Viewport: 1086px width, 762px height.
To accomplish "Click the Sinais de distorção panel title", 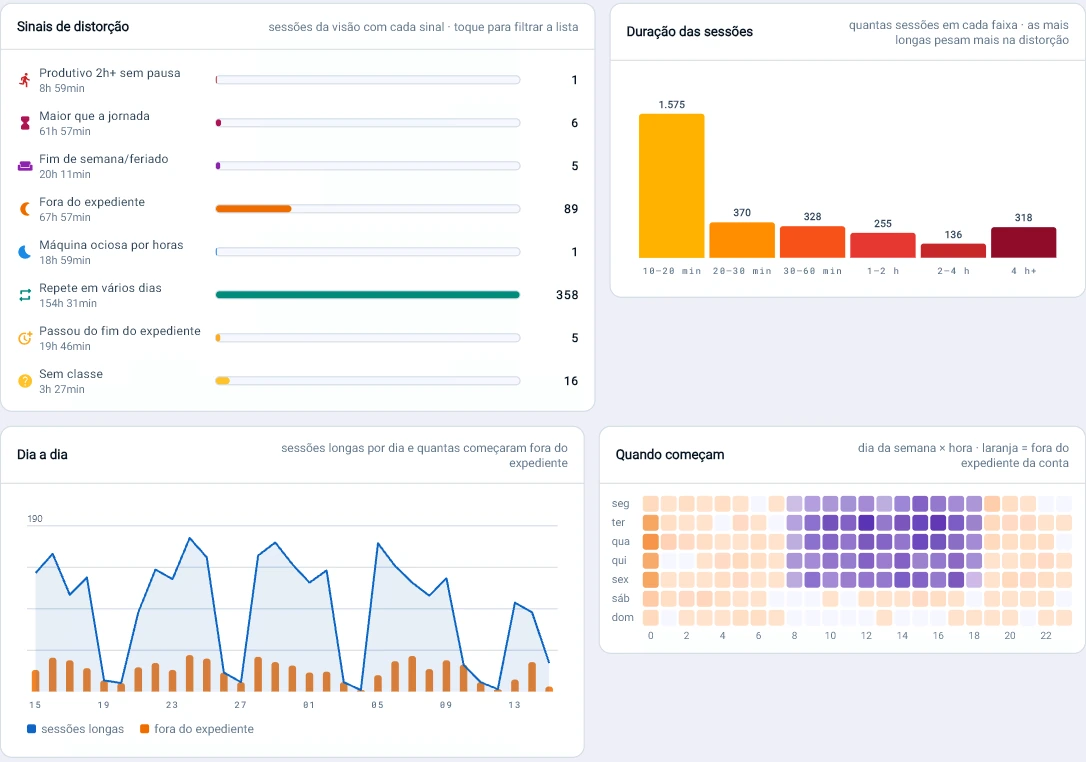I will point(73,26).
